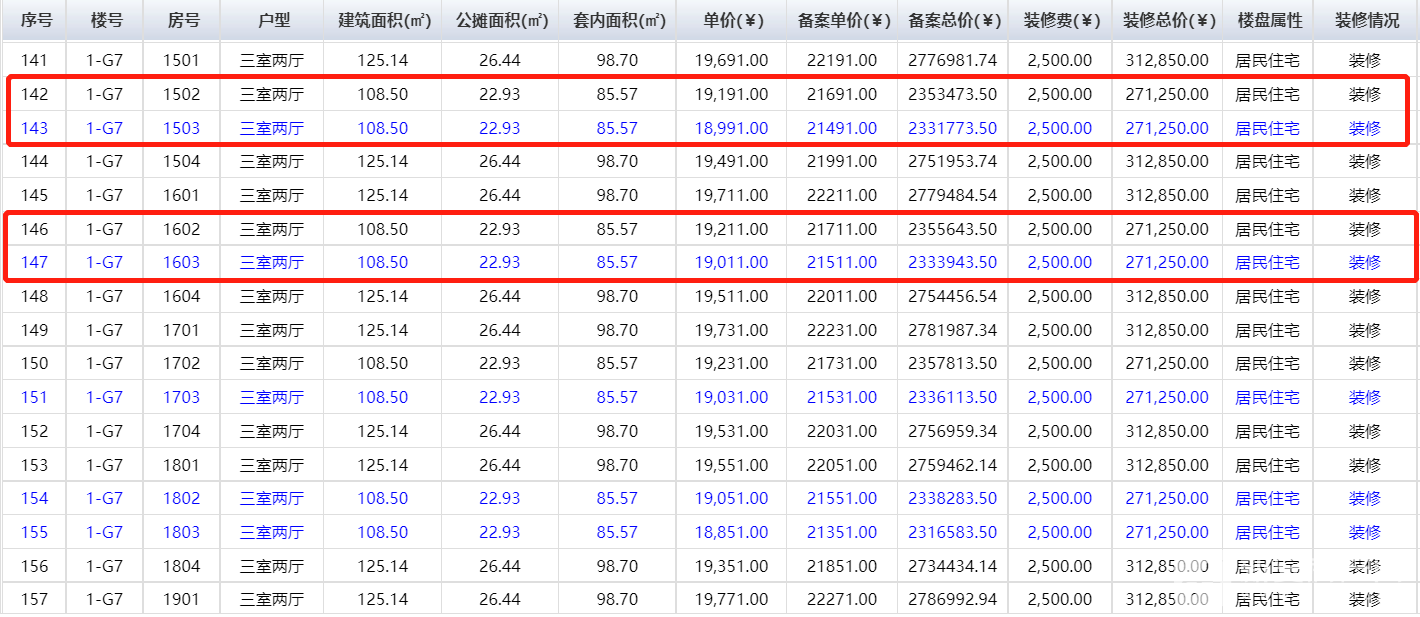Viewport: 1420px width, 617px height.
Task: Click unit price 19,691.00
Action: pyautogui.click(x=732, y=60)
